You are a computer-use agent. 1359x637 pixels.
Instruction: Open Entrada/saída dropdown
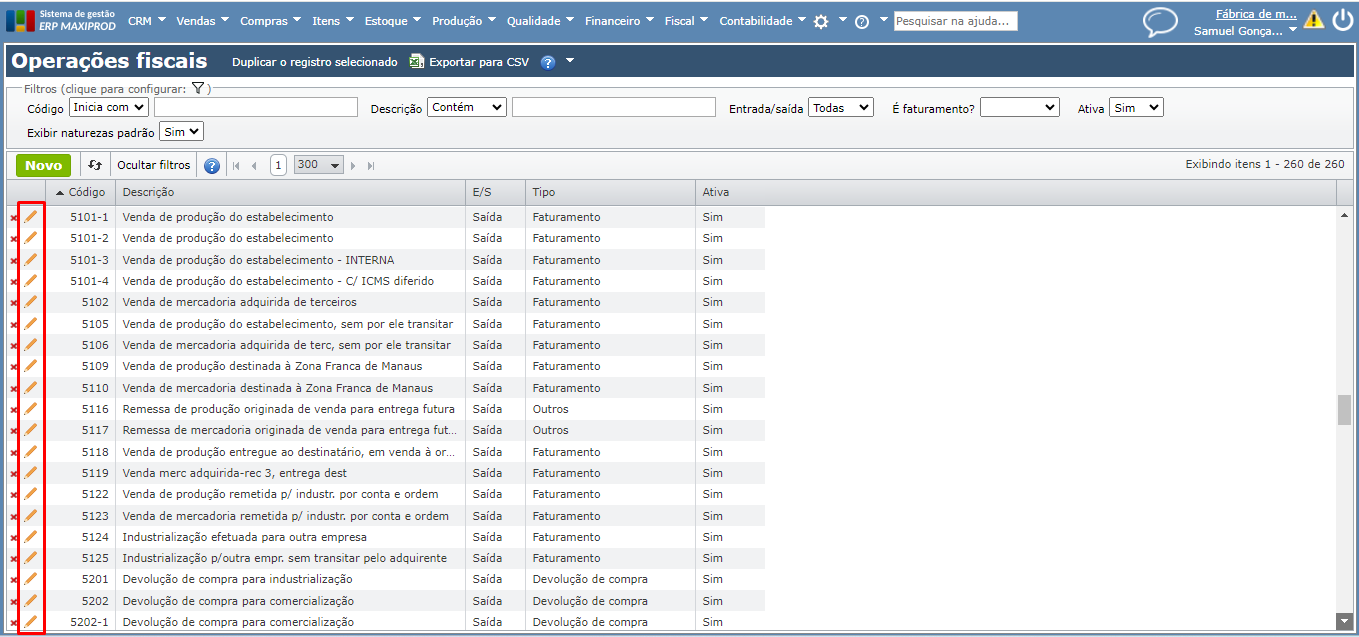tap(841, 107)
